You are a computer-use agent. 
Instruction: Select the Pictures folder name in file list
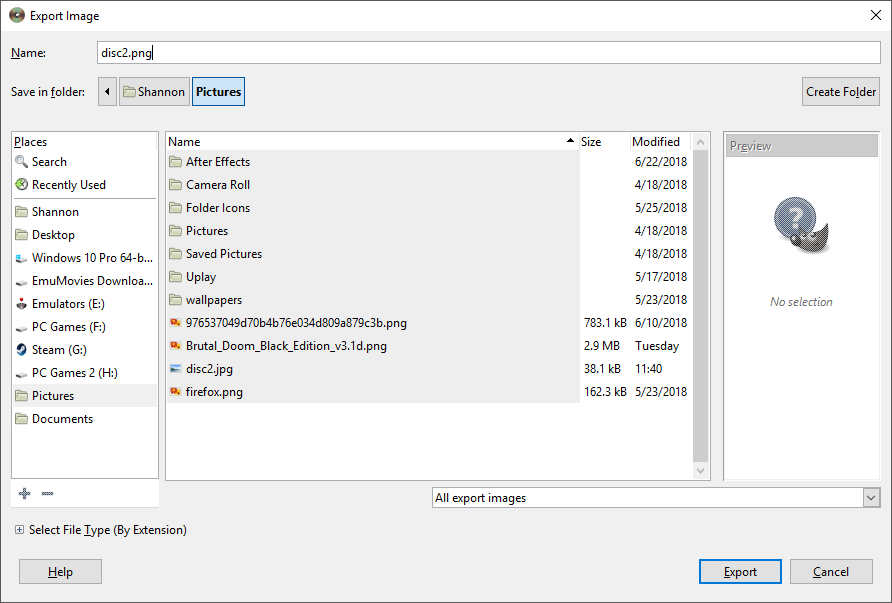click(x=207, y=230)
